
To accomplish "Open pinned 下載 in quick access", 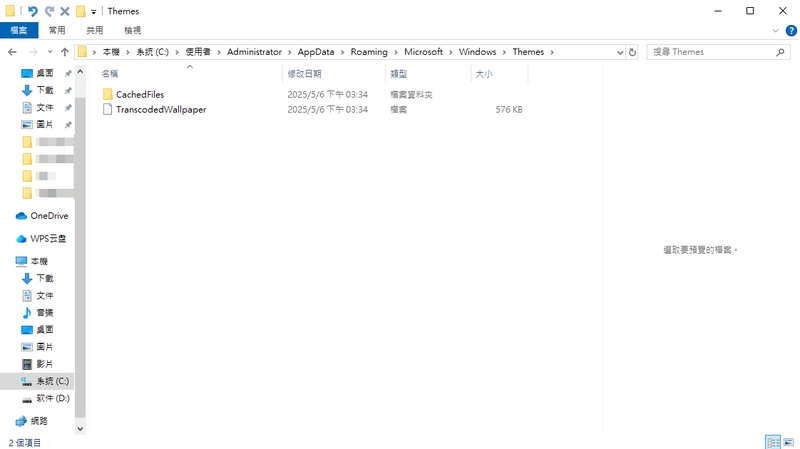I will tap(44, 90).
